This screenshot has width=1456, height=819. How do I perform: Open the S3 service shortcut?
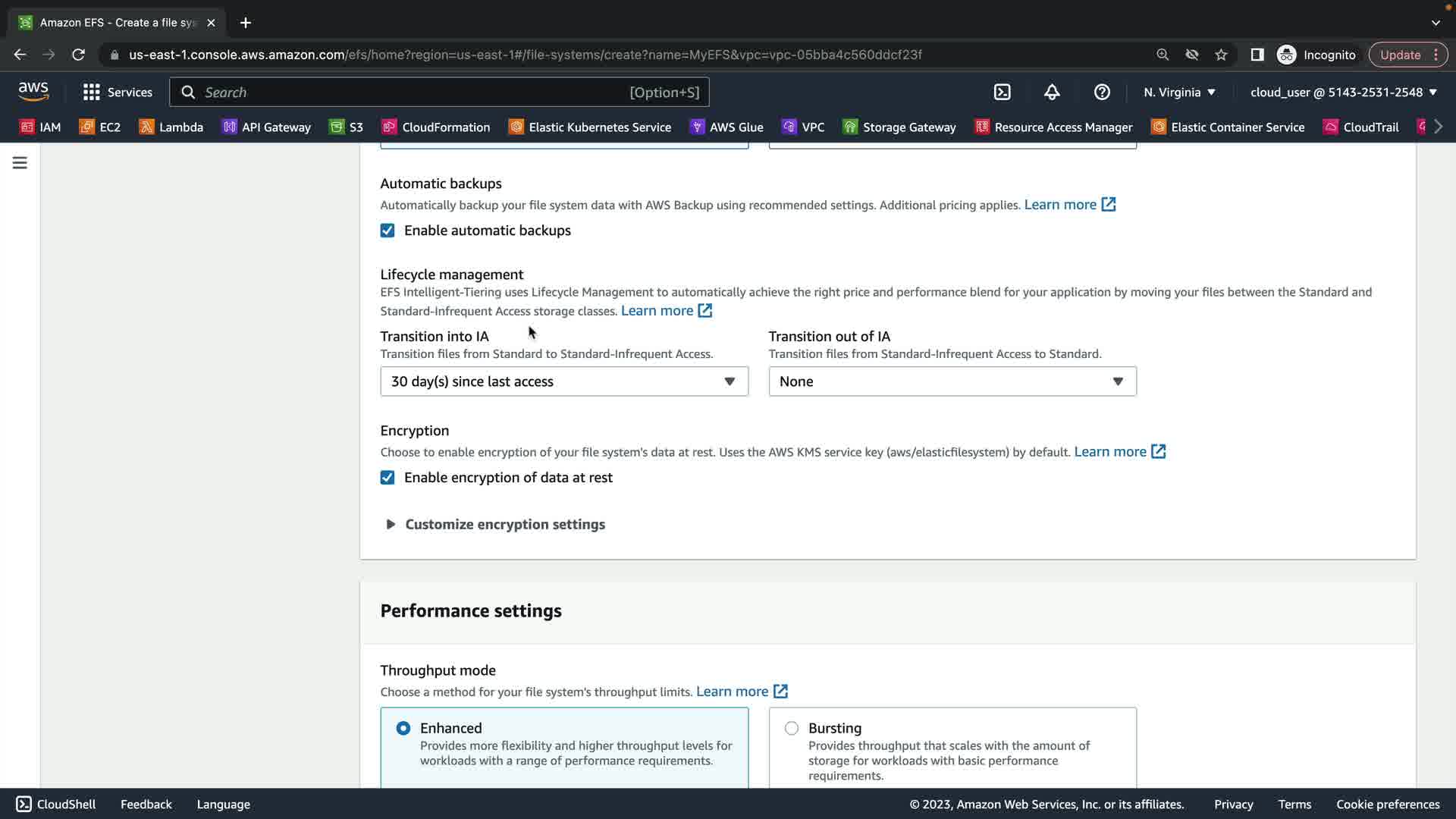click(x=347, y=127)
